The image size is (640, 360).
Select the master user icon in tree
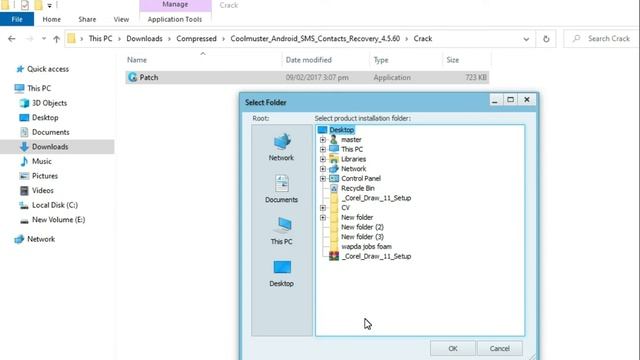[334, 140]
